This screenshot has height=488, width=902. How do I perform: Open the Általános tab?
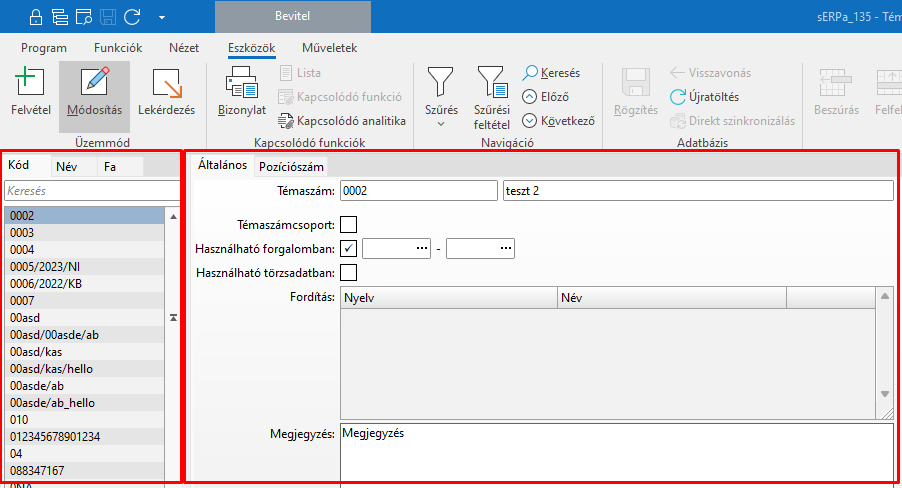coord(223,165)
